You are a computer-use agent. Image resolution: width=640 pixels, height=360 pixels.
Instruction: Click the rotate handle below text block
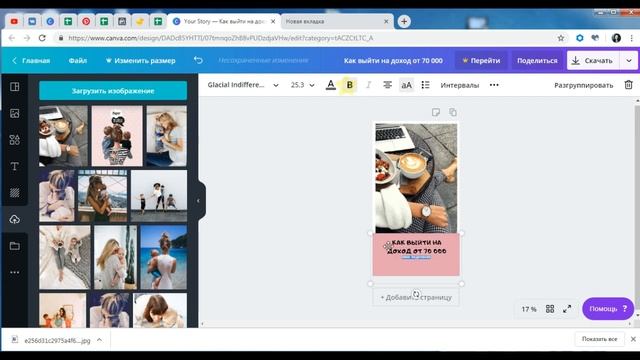point(416,294)
